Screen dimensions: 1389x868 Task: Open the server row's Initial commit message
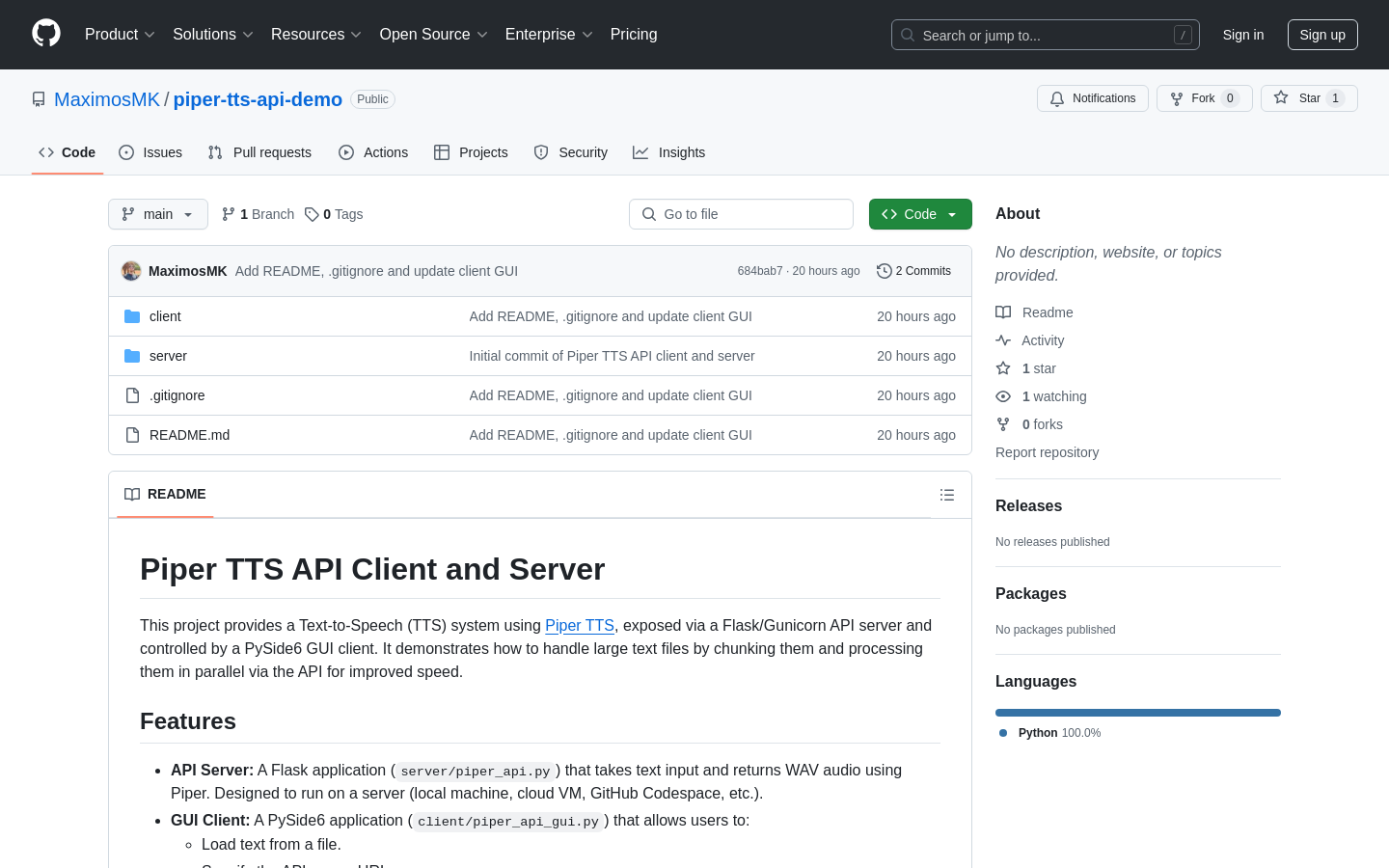click(x=612, y=356)
